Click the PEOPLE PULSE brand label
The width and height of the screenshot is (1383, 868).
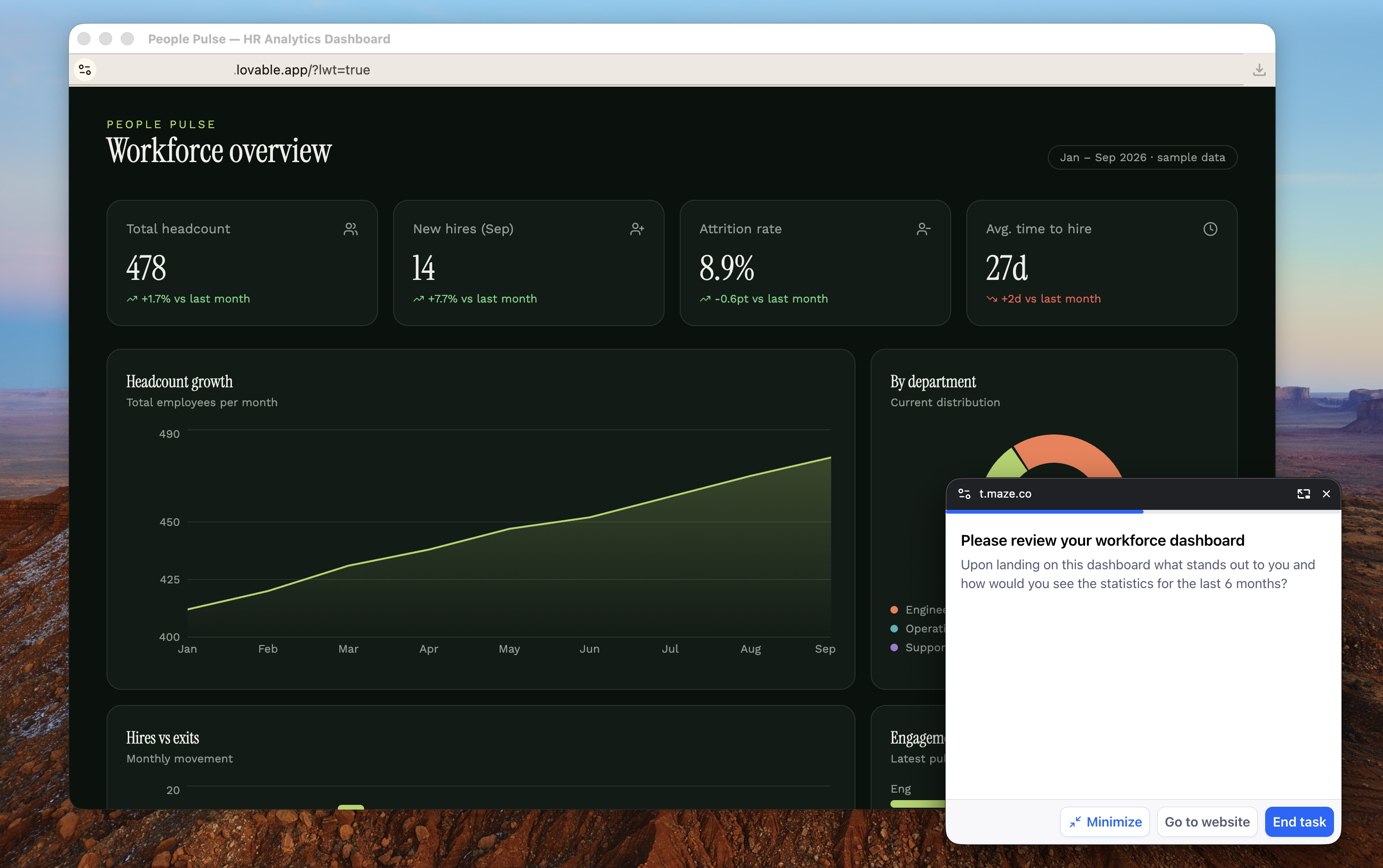[x=161, y=124]
